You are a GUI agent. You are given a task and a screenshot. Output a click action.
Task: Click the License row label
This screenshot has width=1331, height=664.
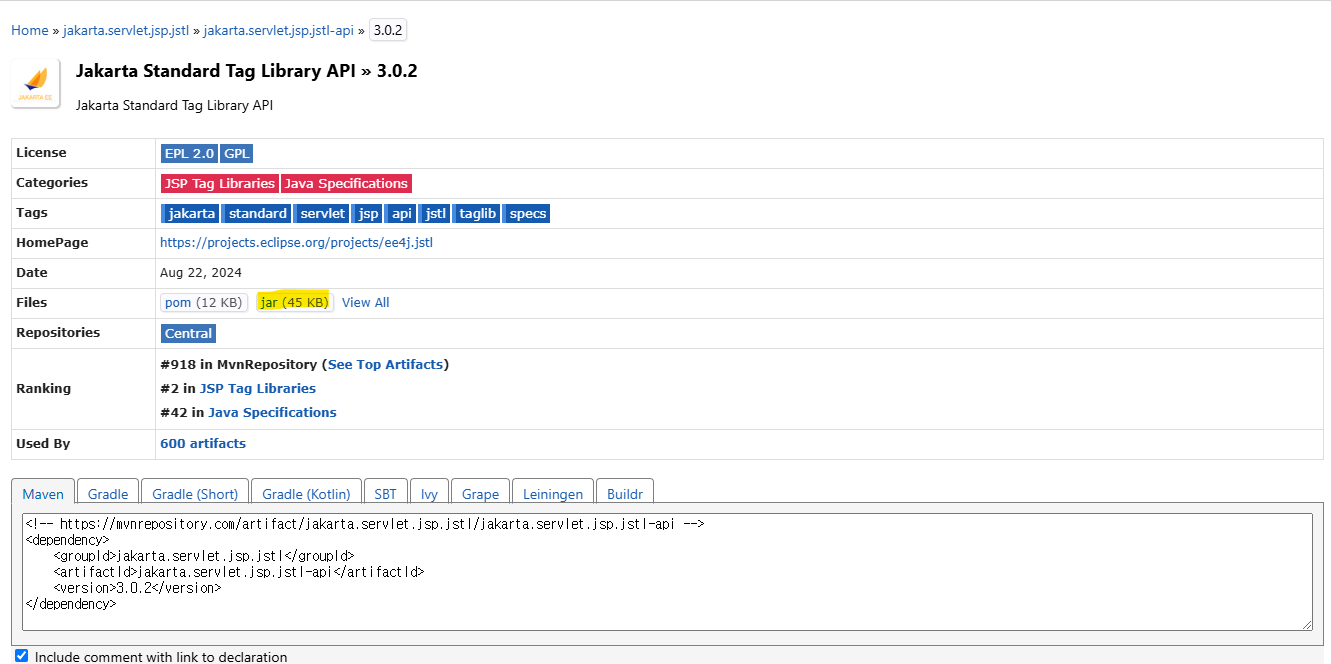(x=41, y=153)
